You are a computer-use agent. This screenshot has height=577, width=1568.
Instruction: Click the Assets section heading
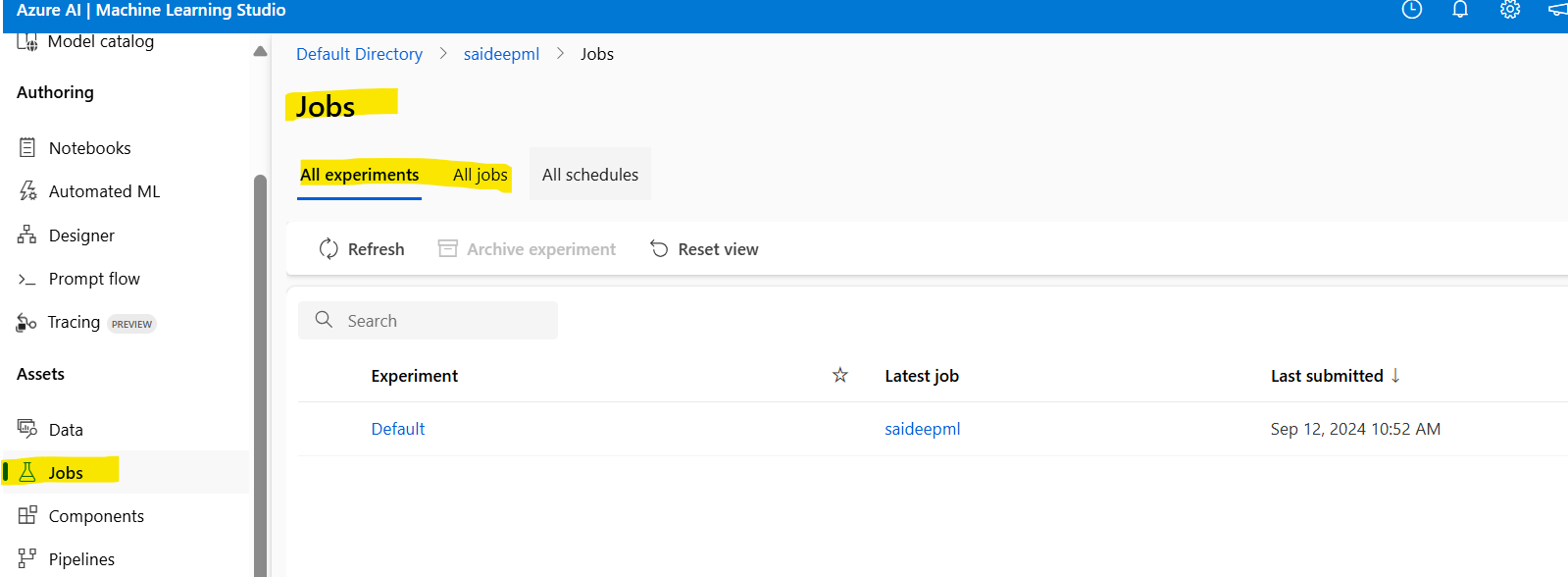(40, 374)
